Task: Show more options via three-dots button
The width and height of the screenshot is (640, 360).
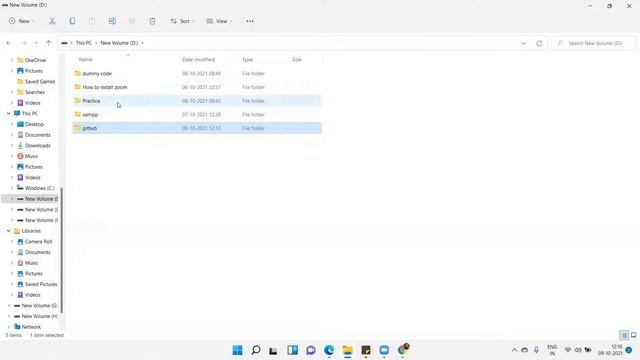Action: pyautogui.click(x=250, y=21)
